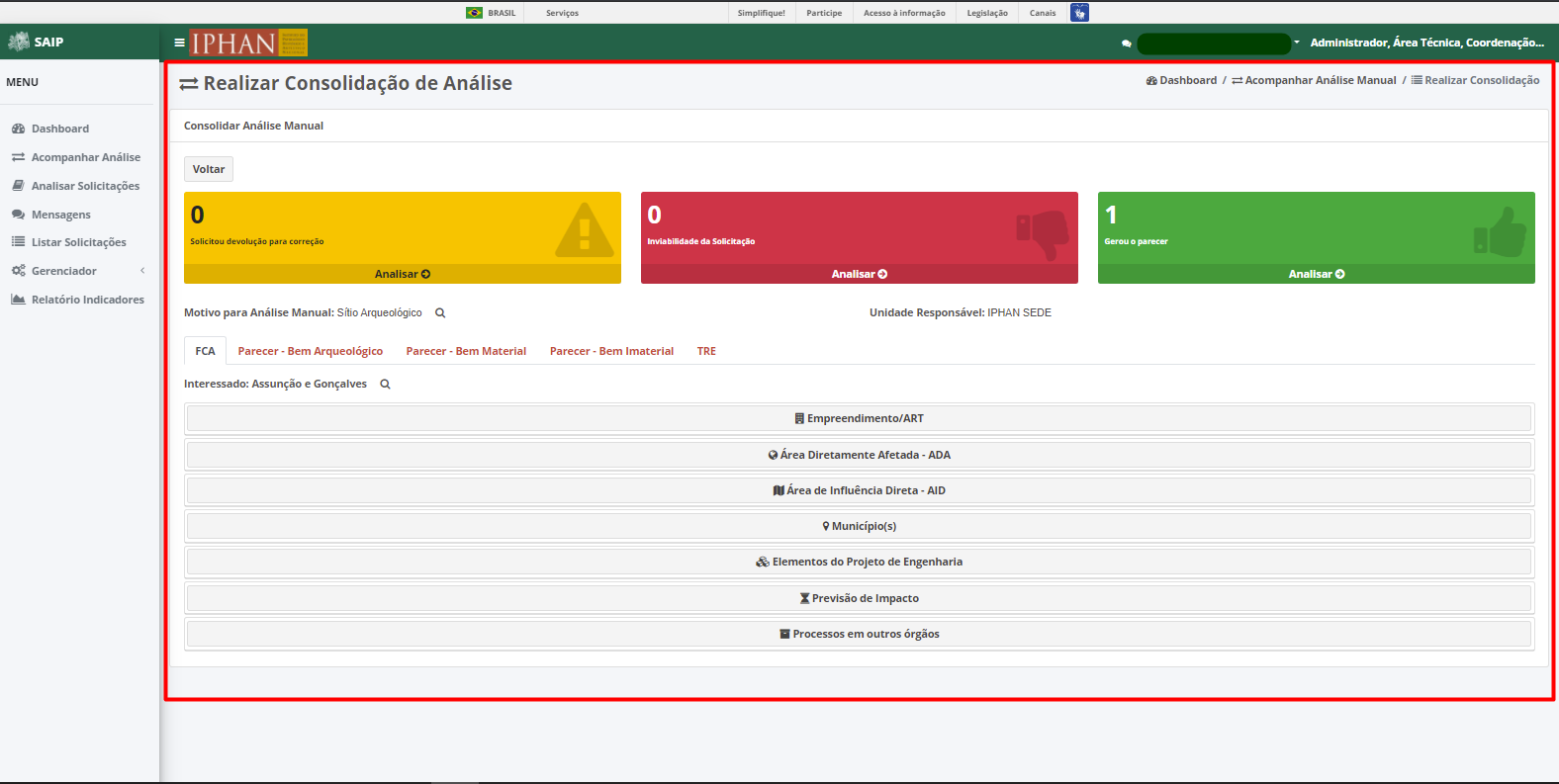
Task: Expand Área Diretamente Afetada - ADA section
Action: [859, 456]
